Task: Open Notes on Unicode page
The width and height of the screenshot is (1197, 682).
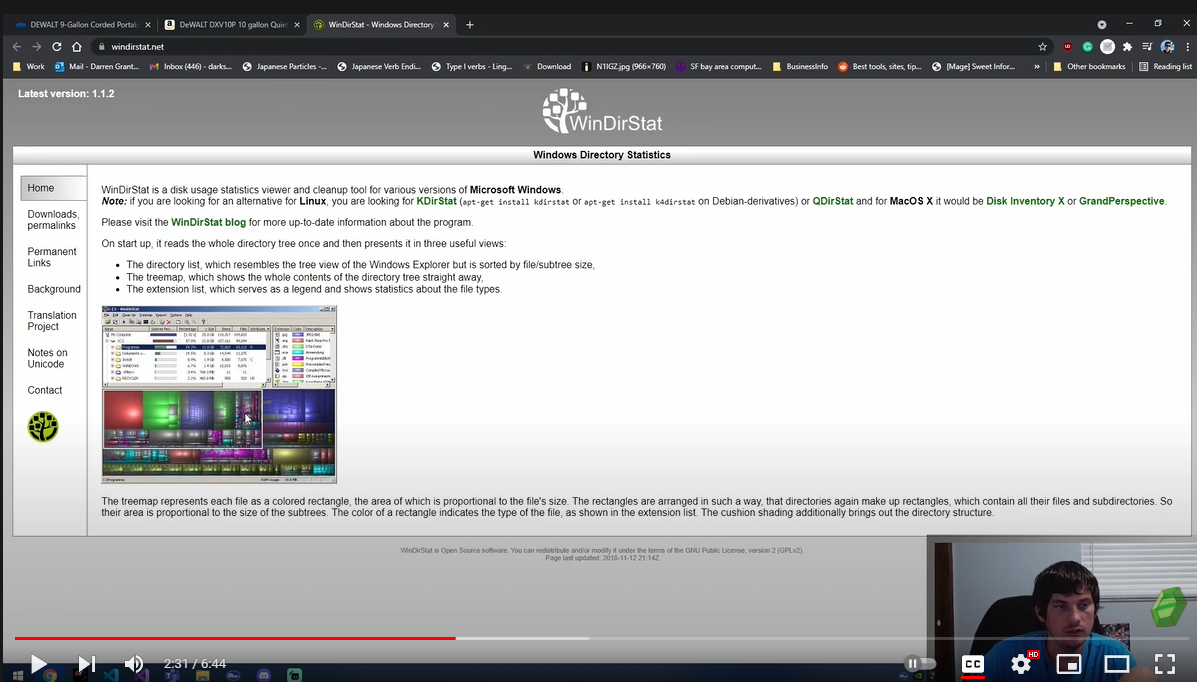Action: [47, 358]
